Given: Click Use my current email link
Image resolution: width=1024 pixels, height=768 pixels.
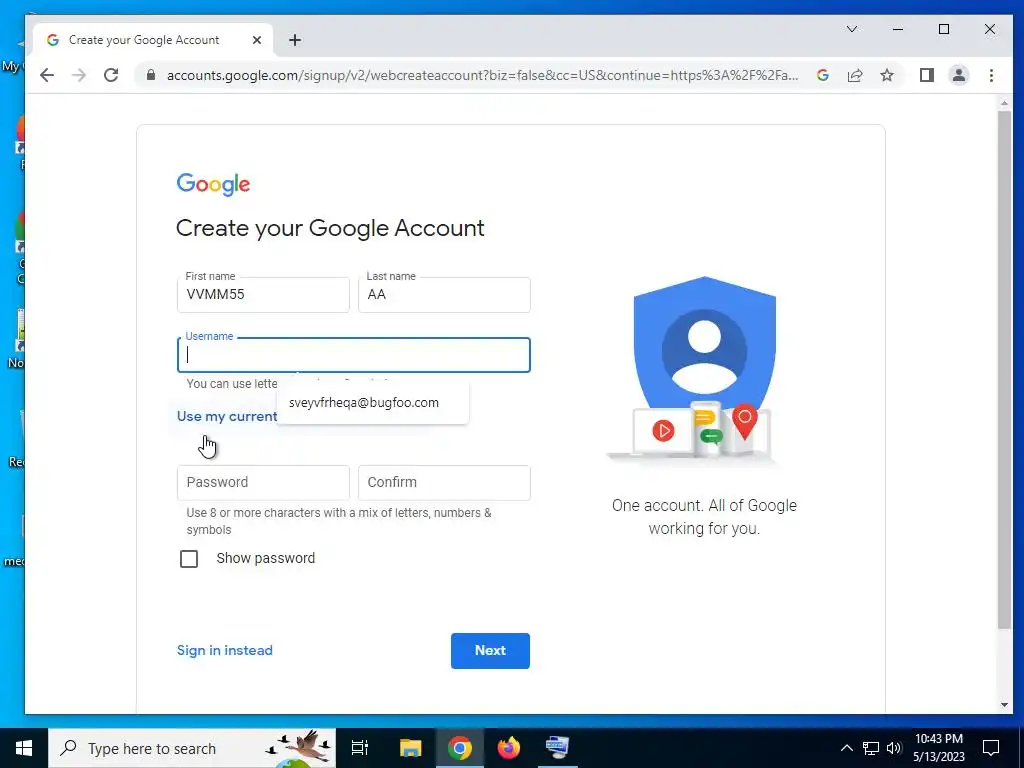Looking at the screenshot, I should pos(227,417).
